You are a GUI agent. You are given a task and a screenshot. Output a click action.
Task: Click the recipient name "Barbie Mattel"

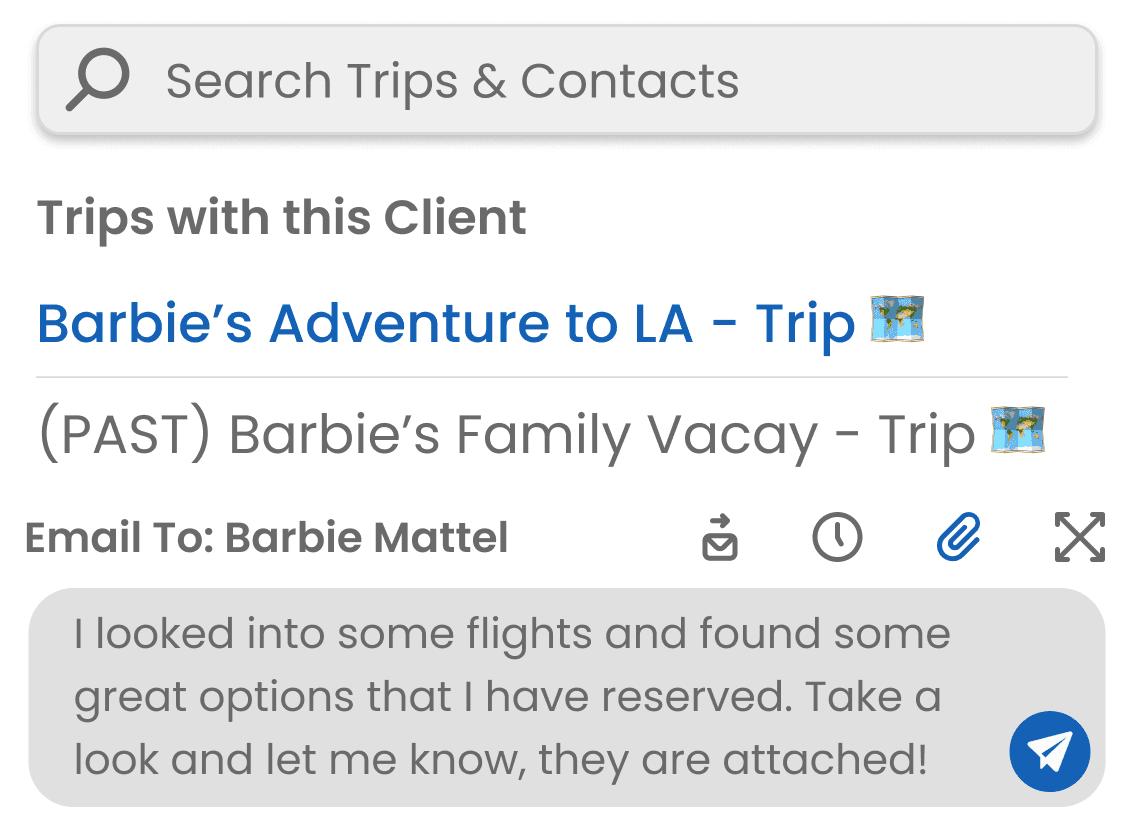[x=366, y=538]
